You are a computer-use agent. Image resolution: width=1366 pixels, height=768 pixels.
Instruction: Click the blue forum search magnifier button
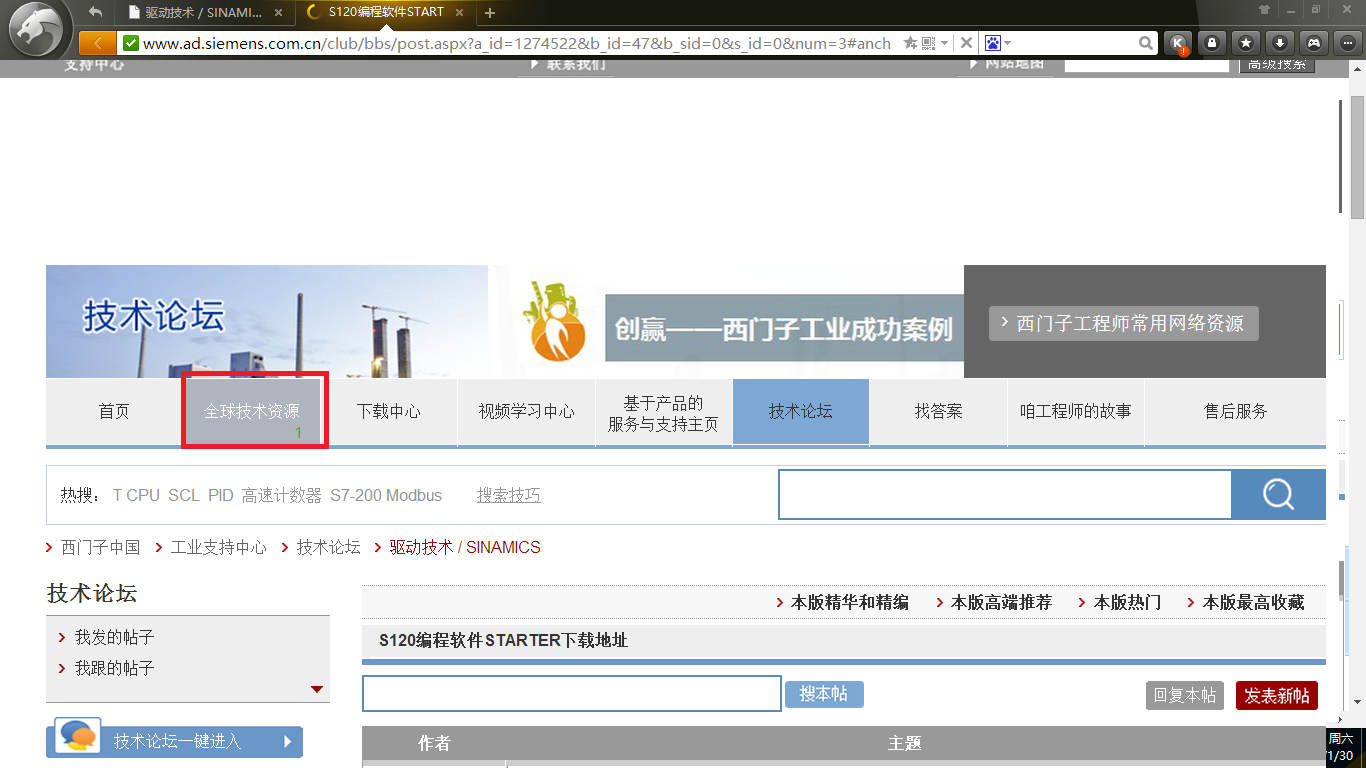(x=1278, y=494)
